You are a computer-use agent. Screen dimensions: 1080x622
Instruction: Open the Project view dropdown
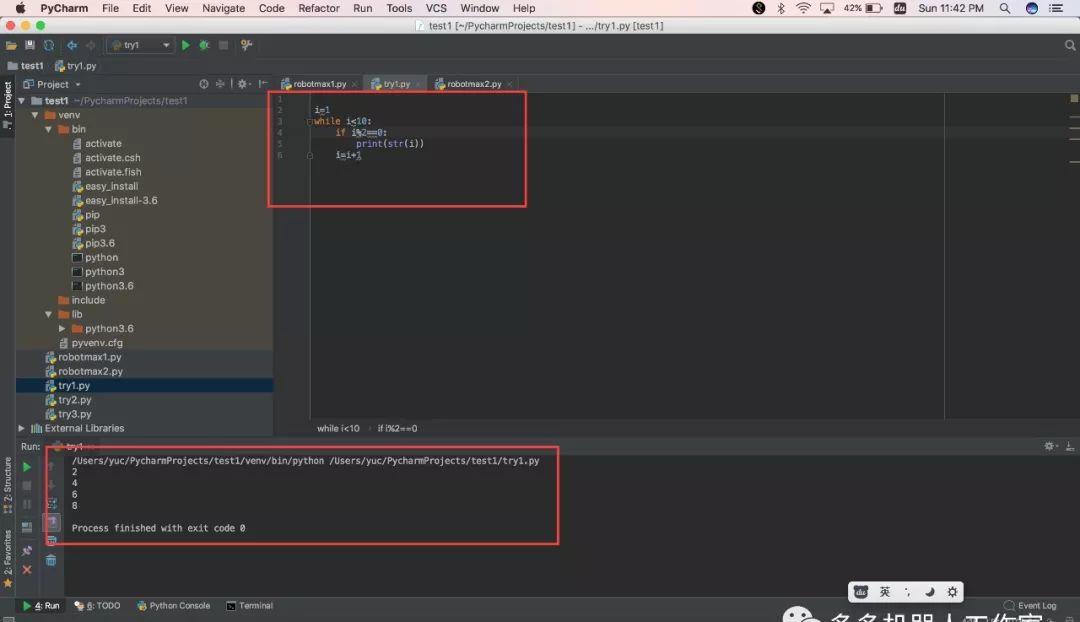[52, 84]
